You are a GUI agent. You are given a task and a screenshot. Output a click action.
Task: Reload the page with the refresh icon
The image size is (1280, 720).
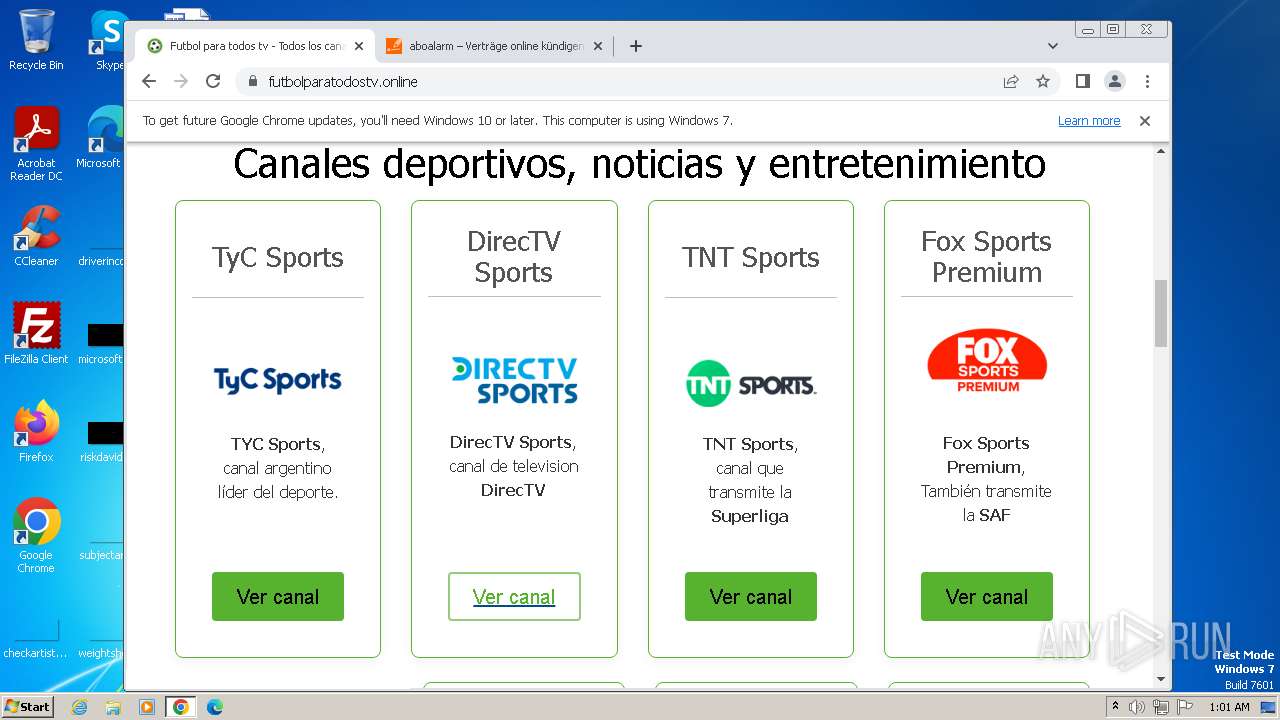coord(213,81)
